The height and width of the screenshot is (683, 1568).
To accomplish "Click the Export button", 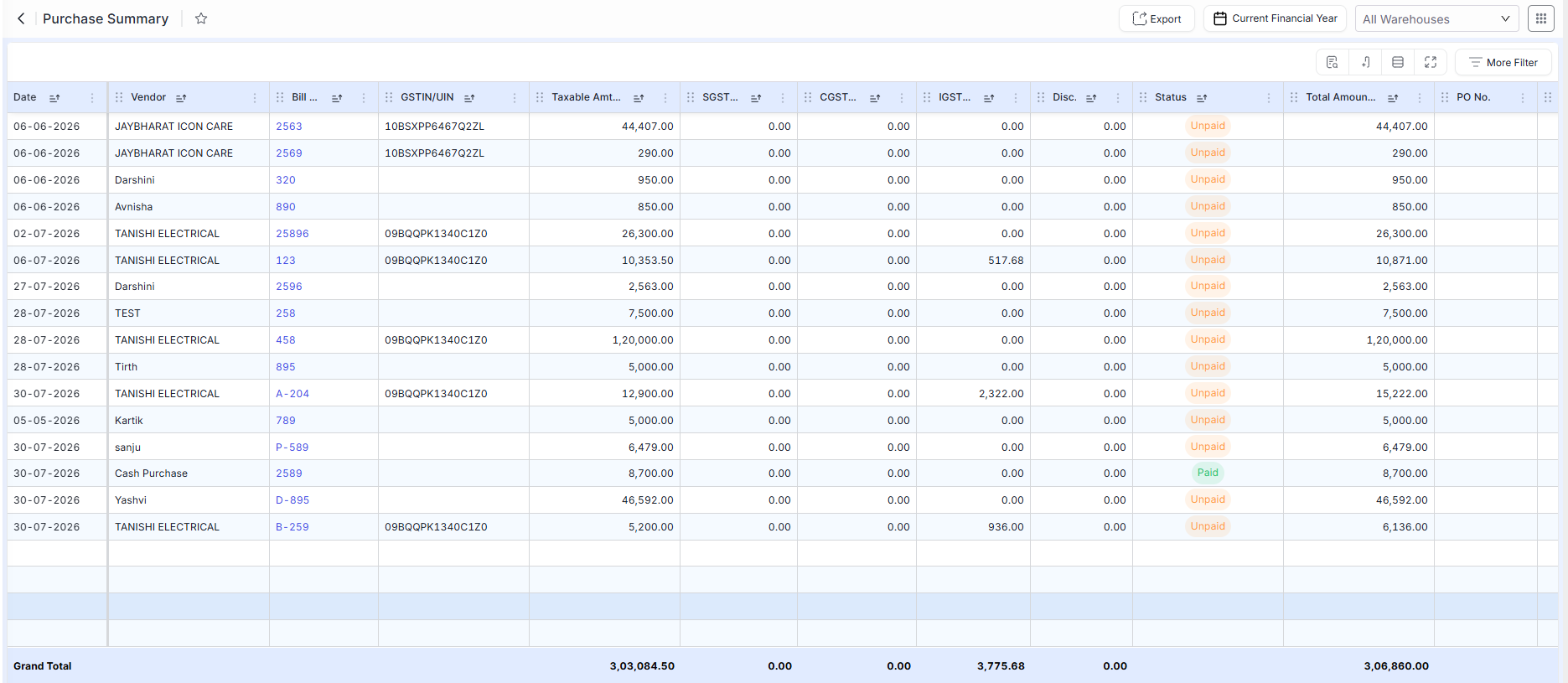I will tap(1157, 18).
